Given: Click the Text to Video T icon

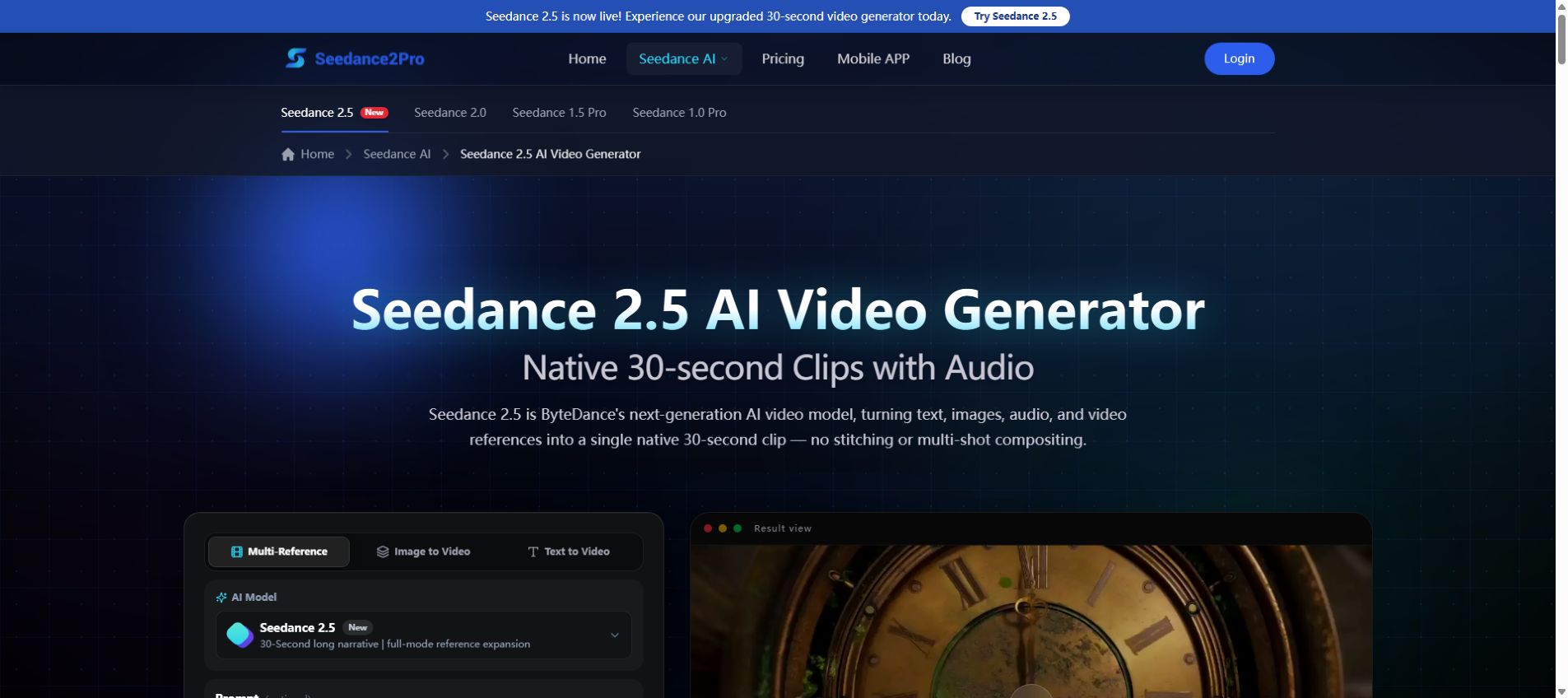Looking at the screenshot, I should [x=533, y=551].
